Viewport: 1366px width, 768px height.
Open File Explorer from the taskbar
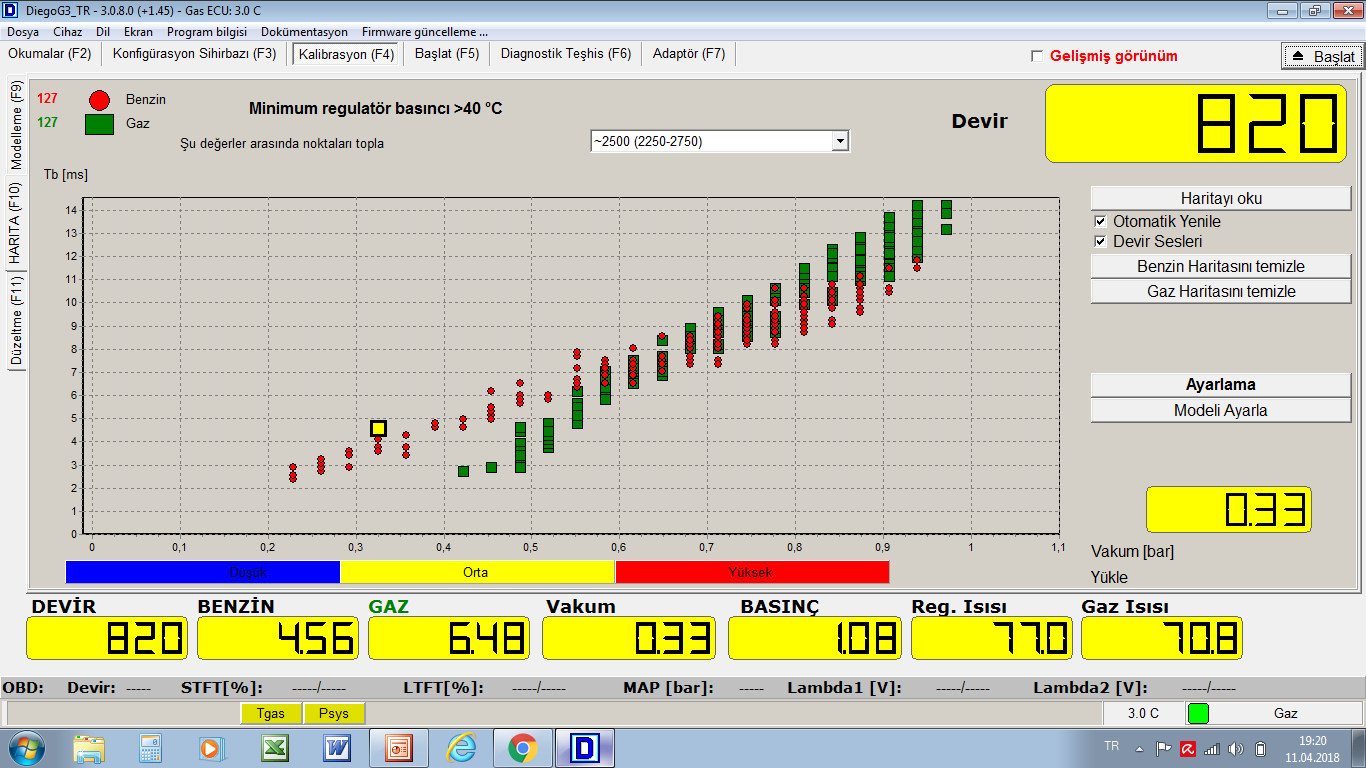coord(89,748)
